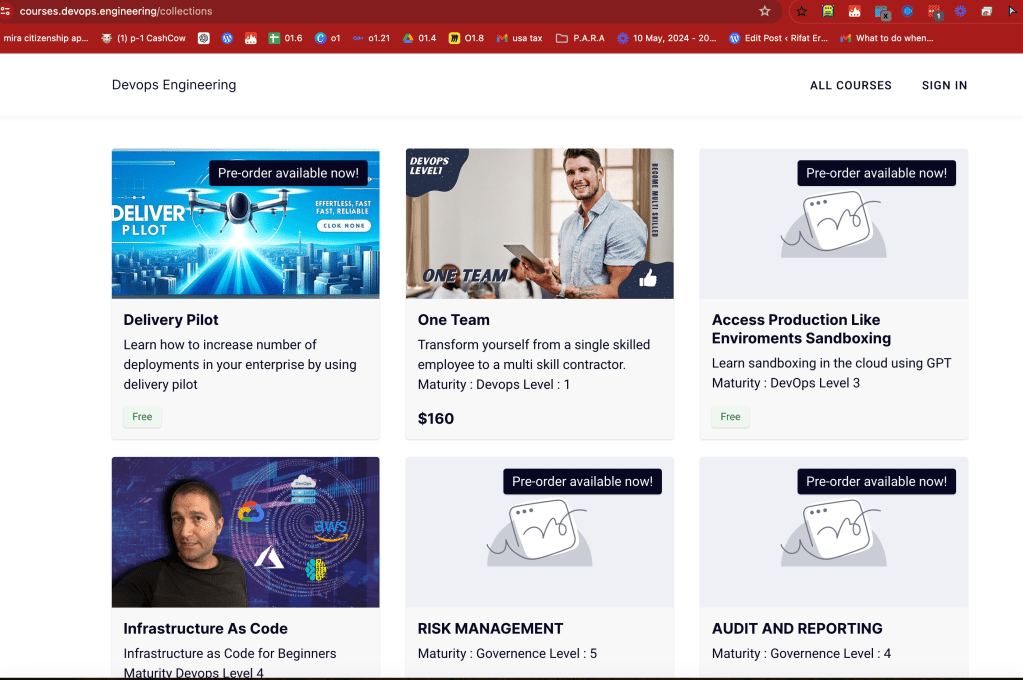Open the black star extension icon
This screenshot has height=680, width=1023.
(801, 11)
